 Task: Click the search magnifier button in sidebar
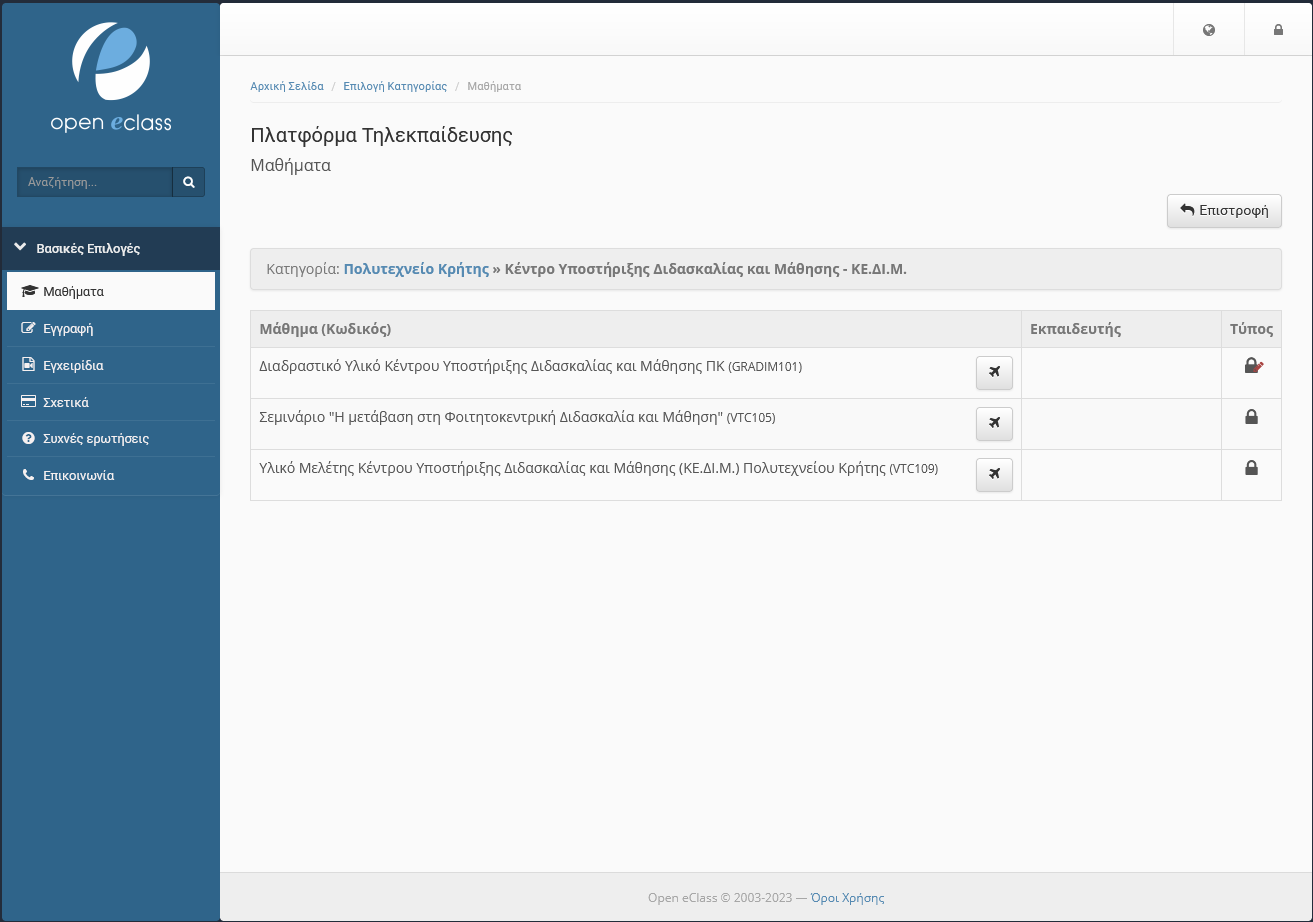[x=188, y=182]
